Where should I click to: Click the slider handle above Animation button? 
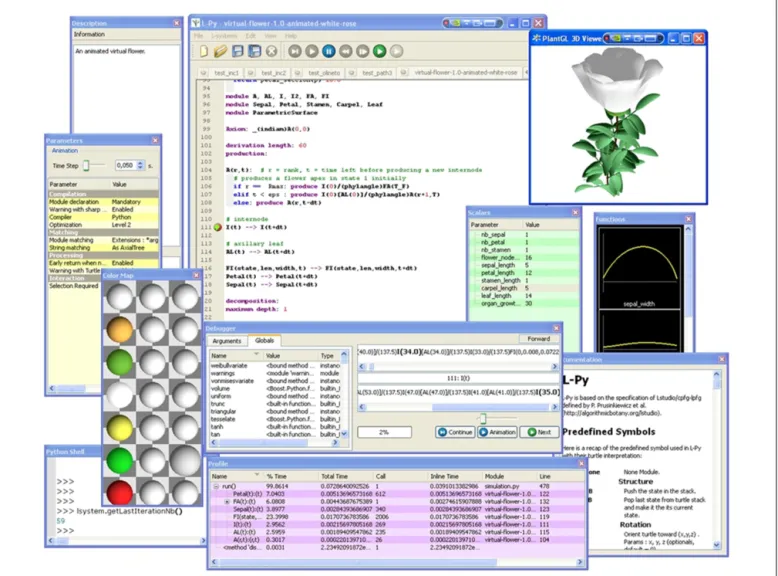pos(483,418)
